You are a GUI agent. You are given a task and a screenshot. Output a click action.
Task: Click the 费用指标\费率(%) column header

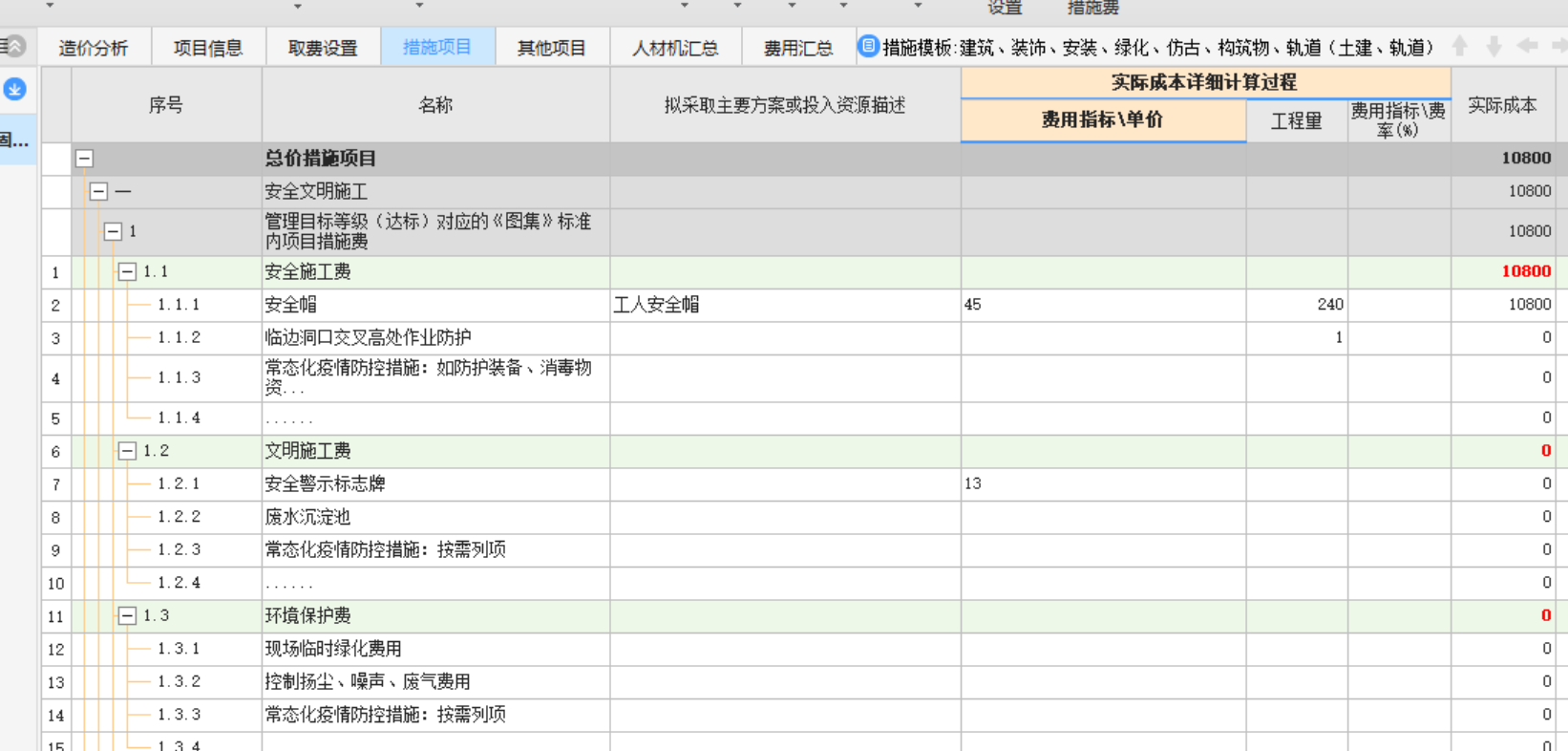[x=1399, y=120]
